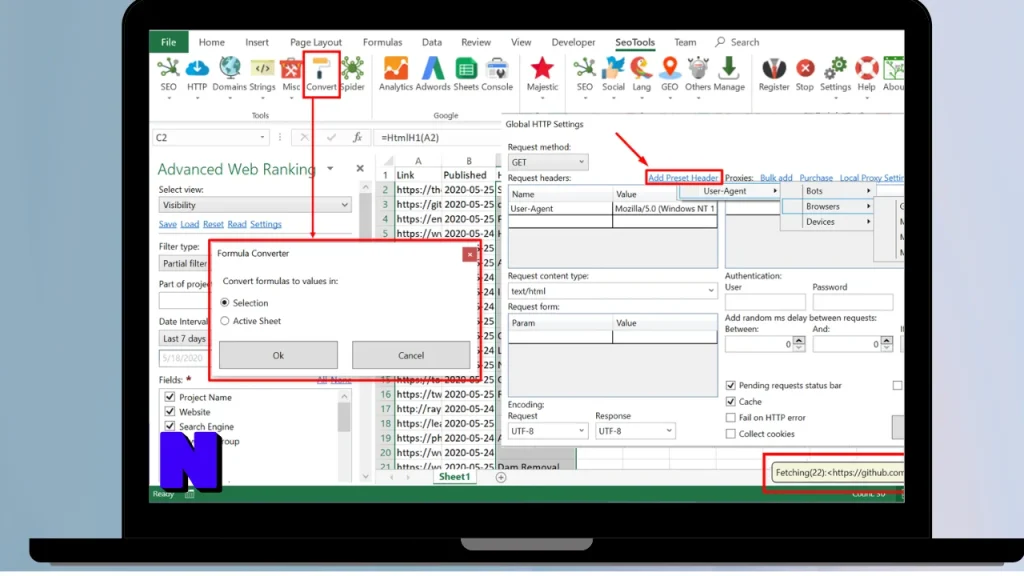
Task: Toggle Pending requests status bar checkbox
Action: (x=731, y=385)
